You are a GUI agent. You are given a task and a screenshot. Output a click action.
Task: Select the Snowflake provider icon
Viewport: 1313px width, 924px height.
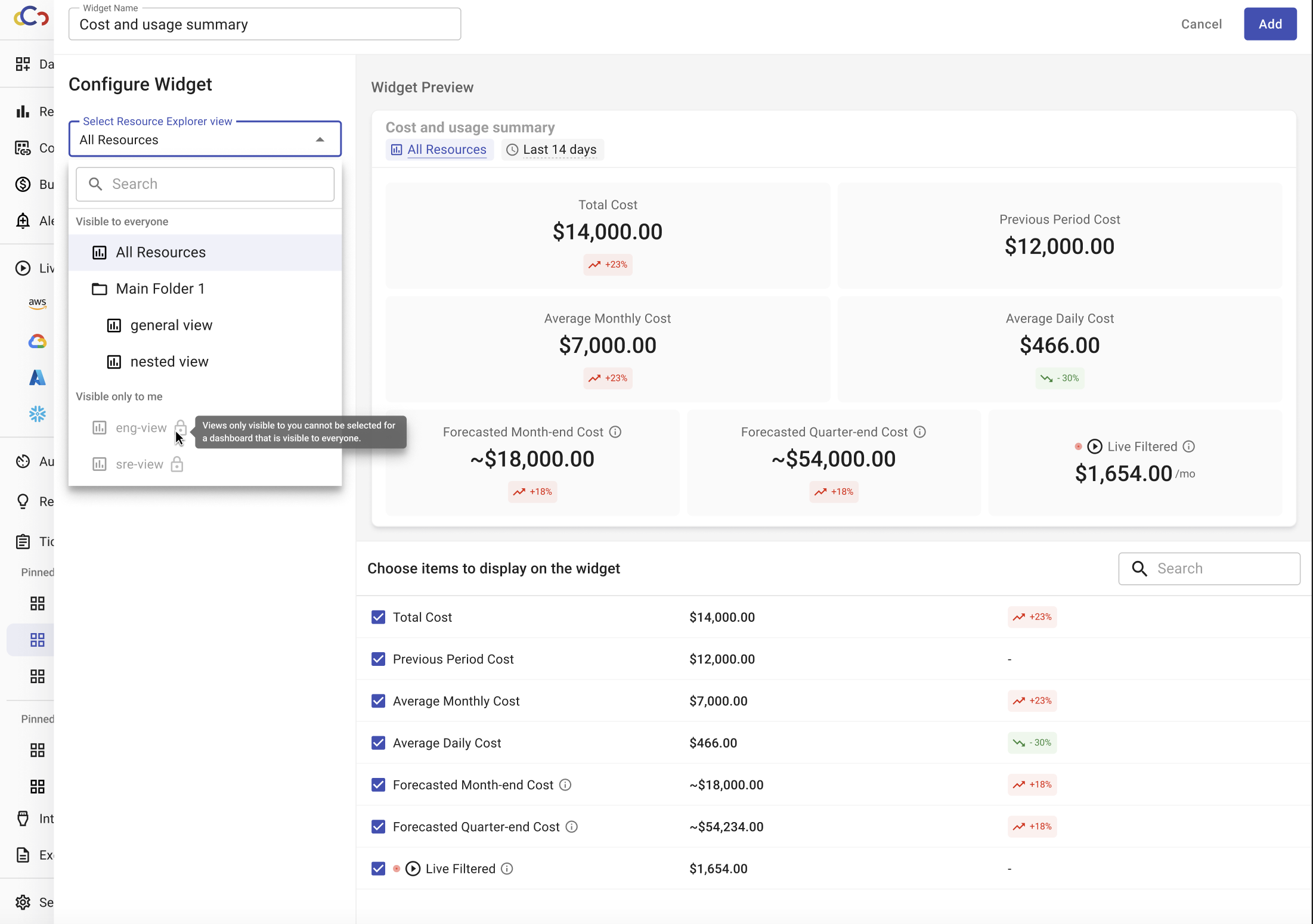[x=38, y=414]
